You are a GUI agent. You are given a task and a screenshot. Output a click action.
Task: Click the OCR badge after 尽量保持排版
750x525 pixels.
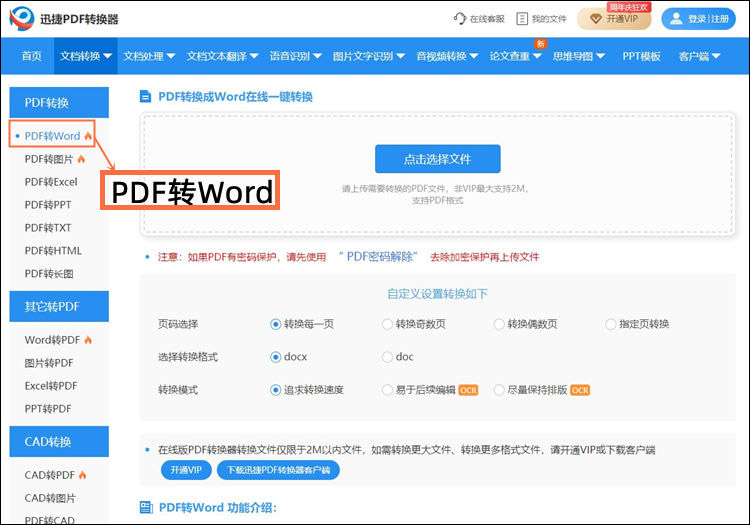[580, 390]
